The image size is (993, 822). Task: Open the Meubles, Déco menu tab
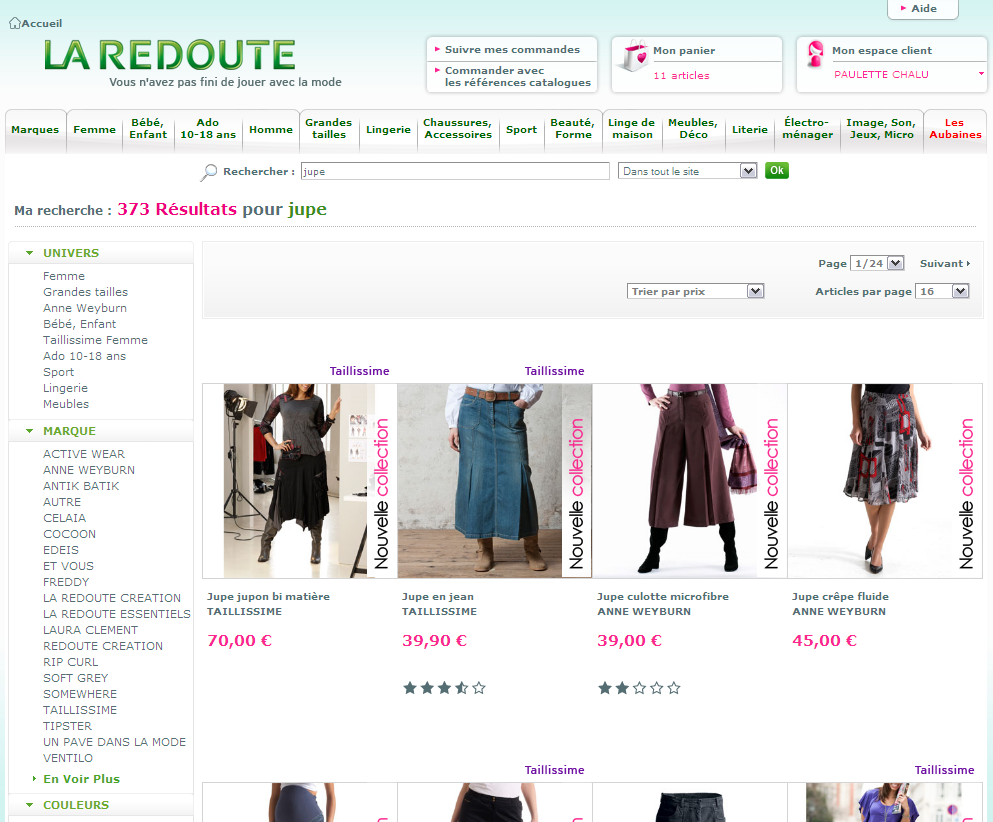tap(693, 129)
